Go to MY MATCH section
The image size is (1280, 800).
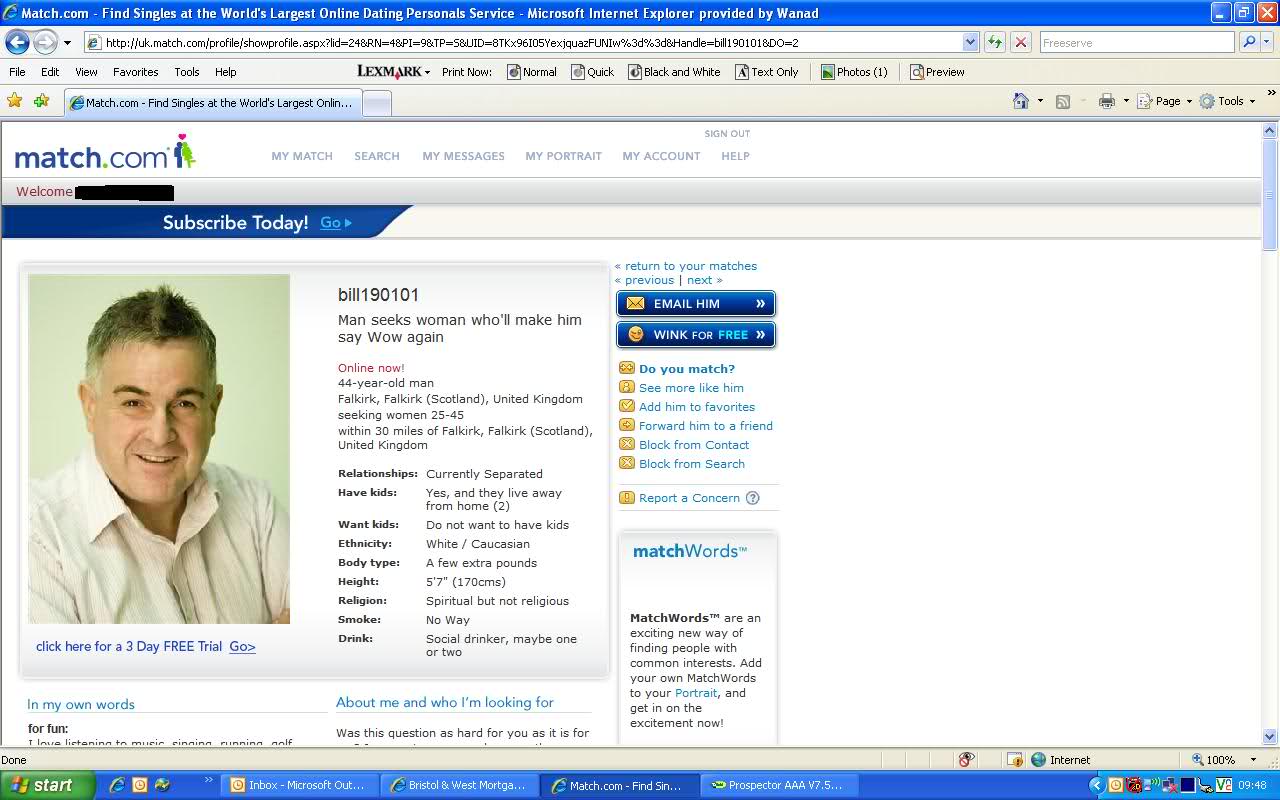coord(302,156)
